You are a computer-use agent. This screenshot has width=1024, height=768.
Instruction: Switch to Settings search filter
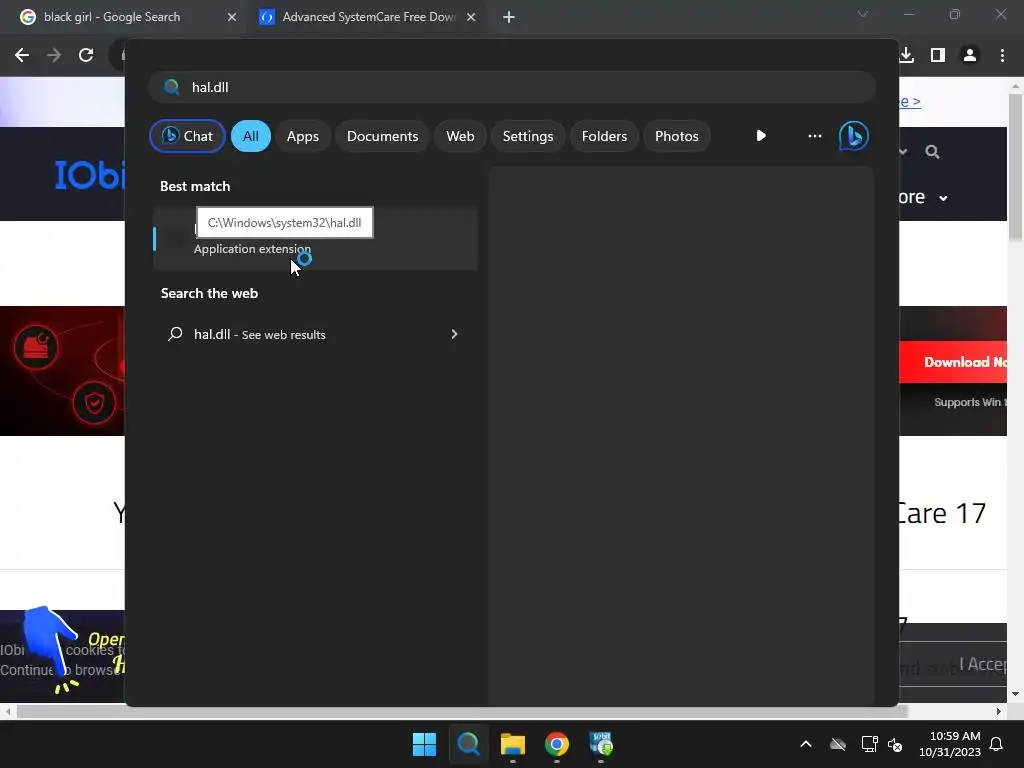coord(528,136)
